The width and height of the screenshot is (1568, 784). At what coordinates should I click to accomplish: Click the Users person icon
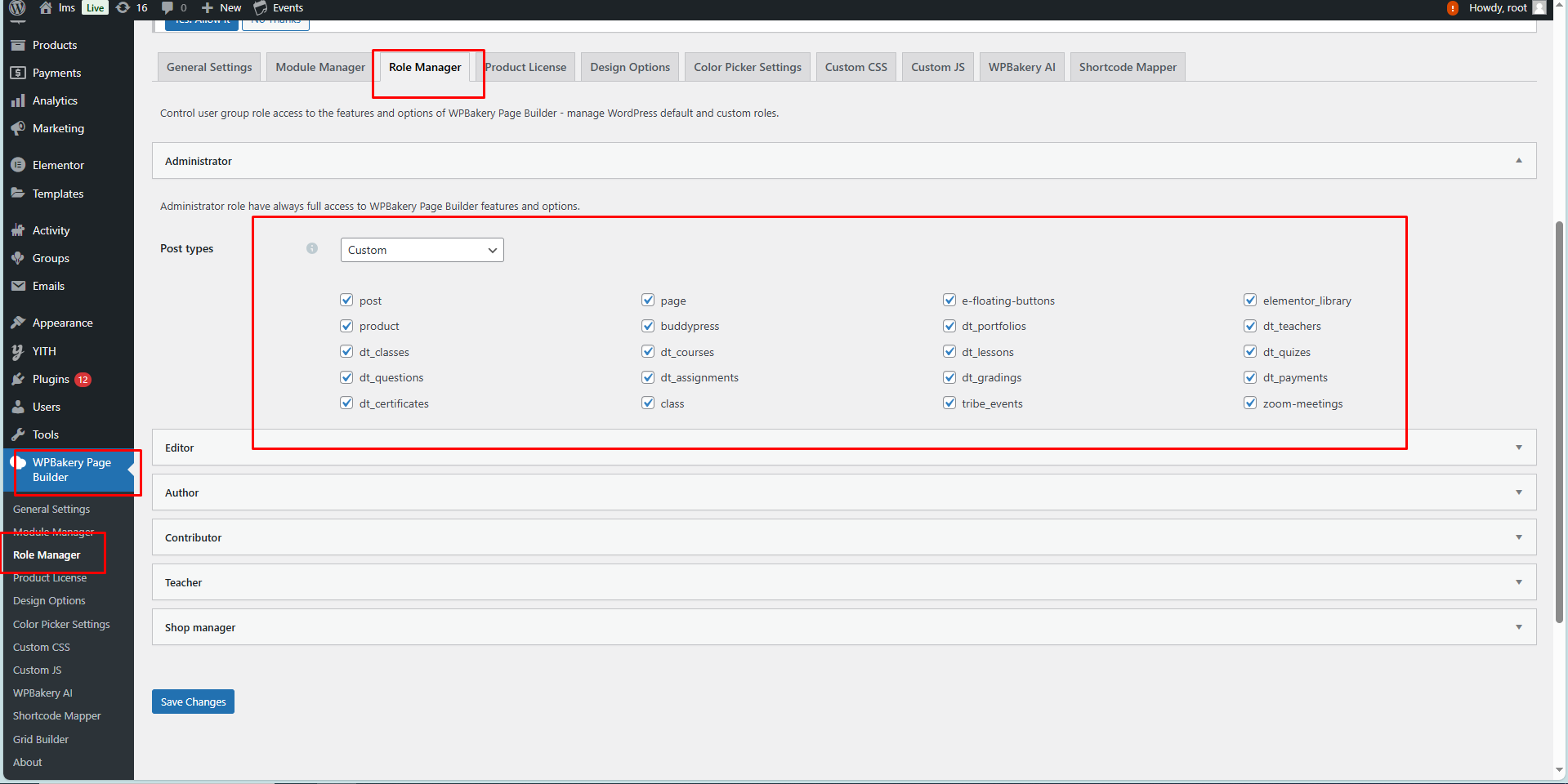coord(18,407)
